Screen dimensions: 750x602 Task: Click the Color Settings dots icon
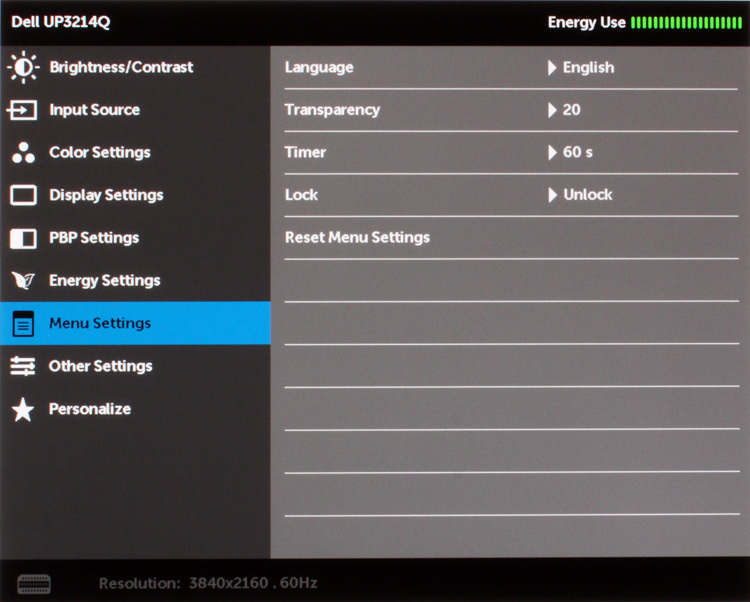(23, 153)
